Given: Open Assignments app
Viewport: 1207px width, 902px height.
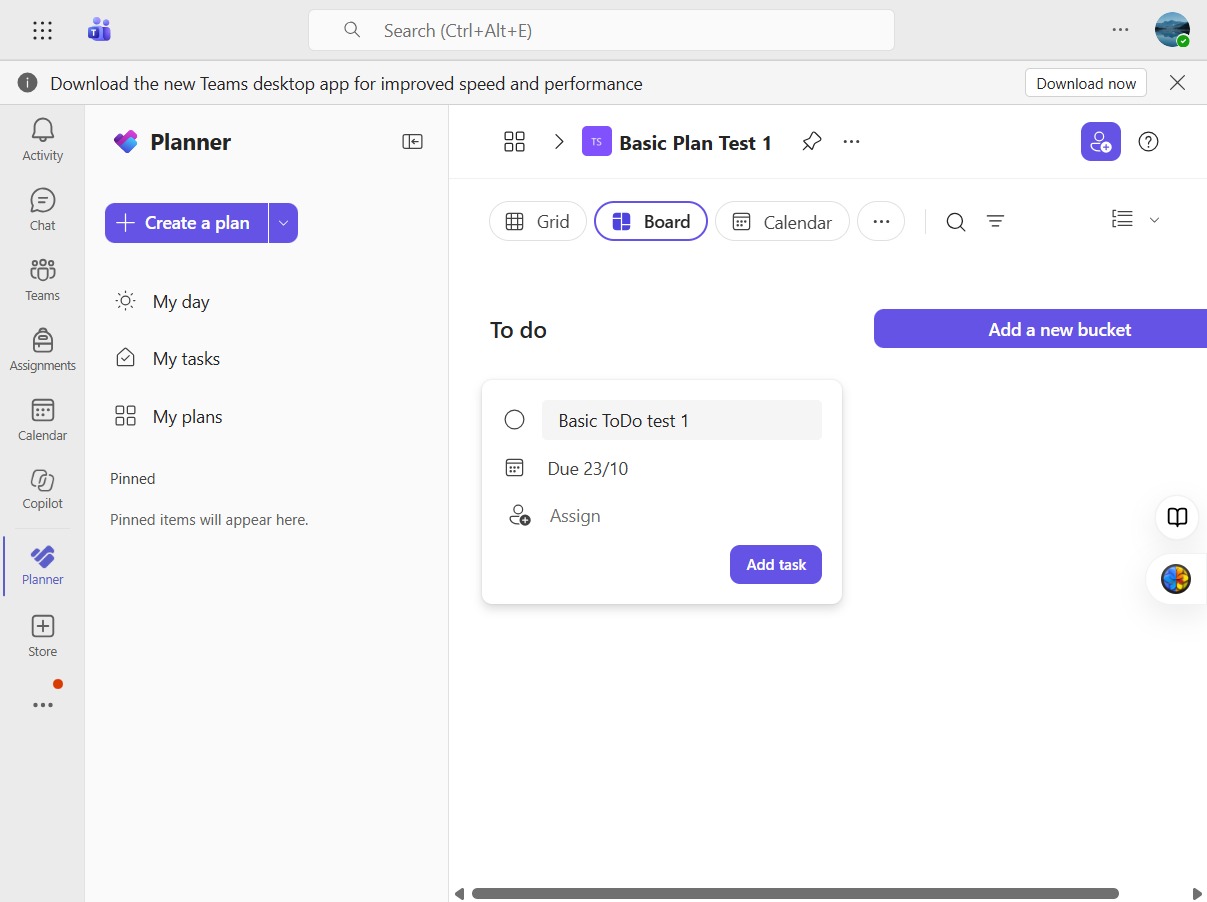Looking at the screenshot, I should click(x=43, y=349).
